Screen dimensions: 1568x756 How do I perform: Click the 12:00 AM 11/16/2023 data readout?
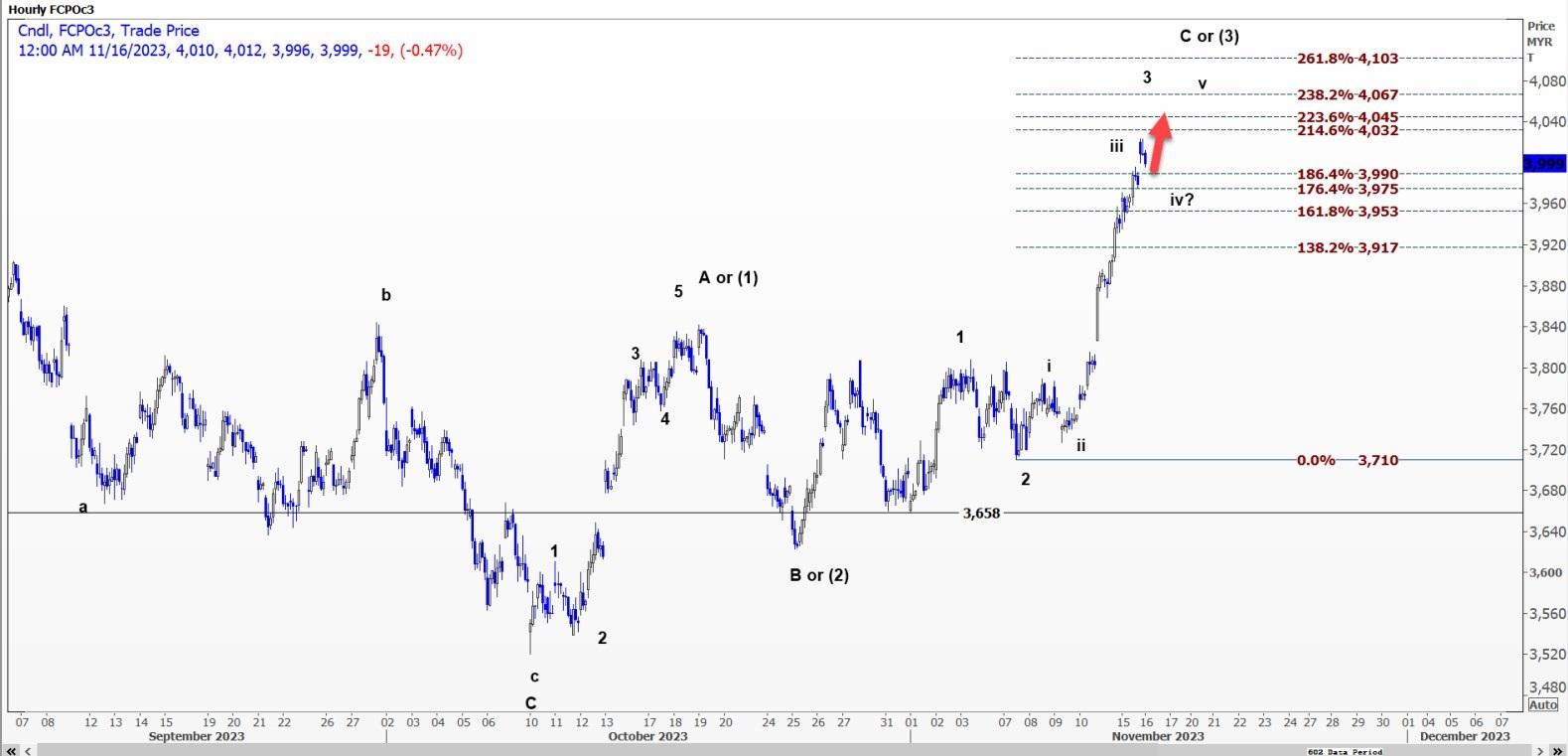[x=240, y=50]
